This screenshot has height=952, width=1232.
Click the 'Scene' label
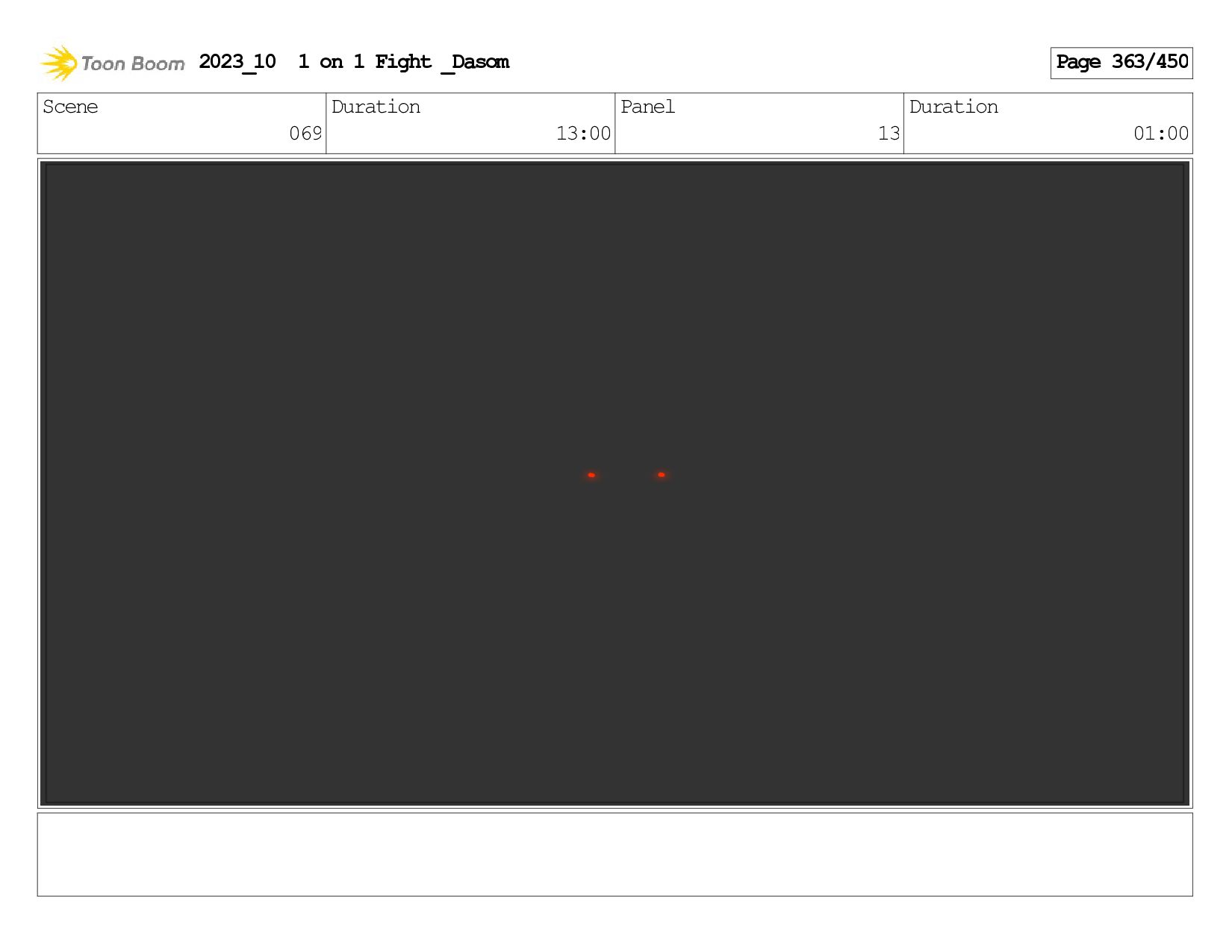click(x=70, y=107)
